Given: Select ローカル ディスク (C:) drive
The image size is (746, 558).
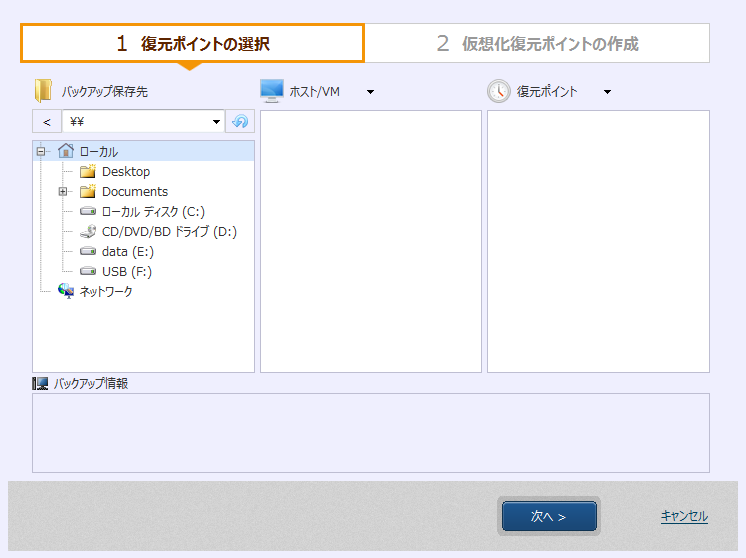Looking at the screenshot, I should click(153, 212).
